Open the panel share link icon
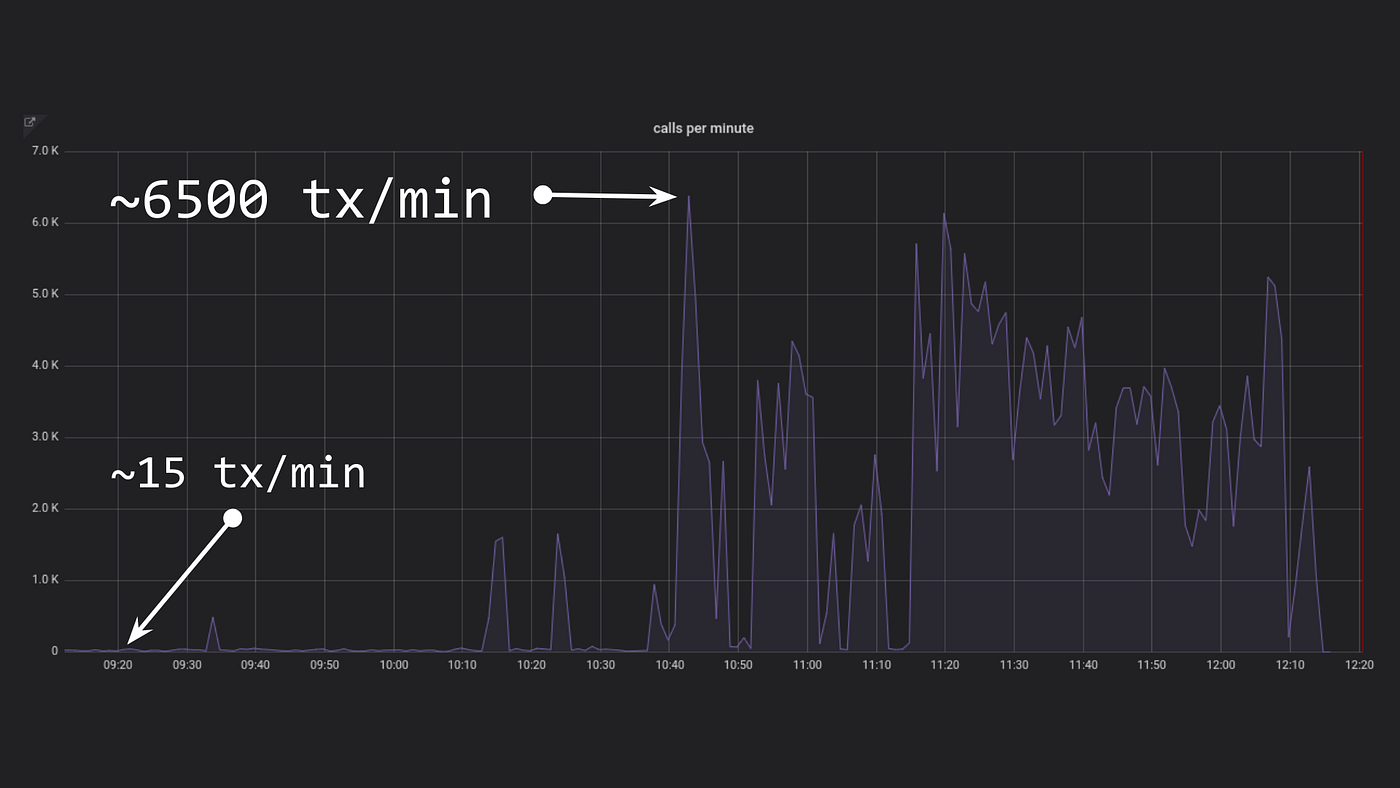 click(x=30, y=122)
